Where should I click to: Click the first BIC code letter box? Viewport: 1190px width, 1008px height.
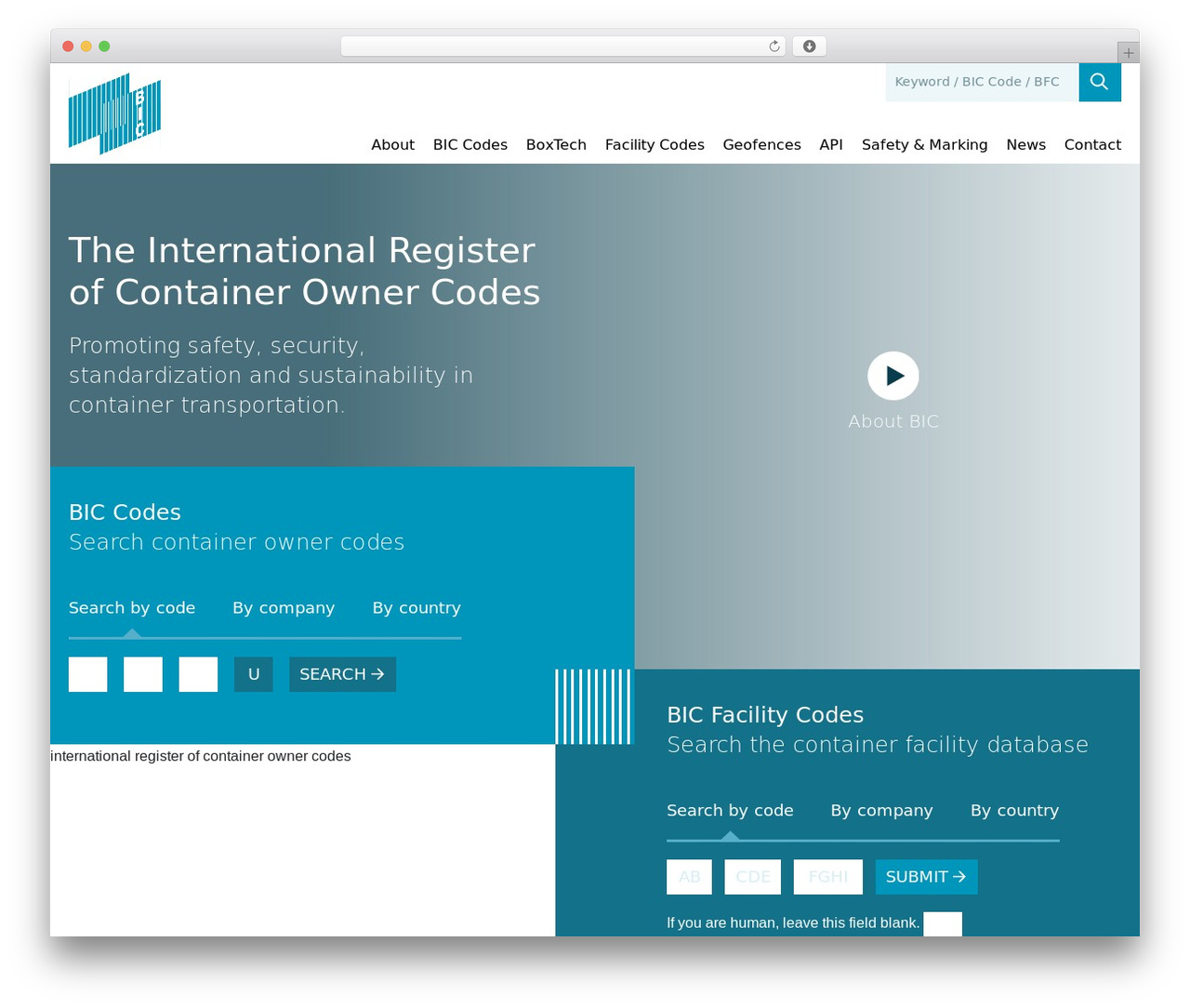(88, 674)
